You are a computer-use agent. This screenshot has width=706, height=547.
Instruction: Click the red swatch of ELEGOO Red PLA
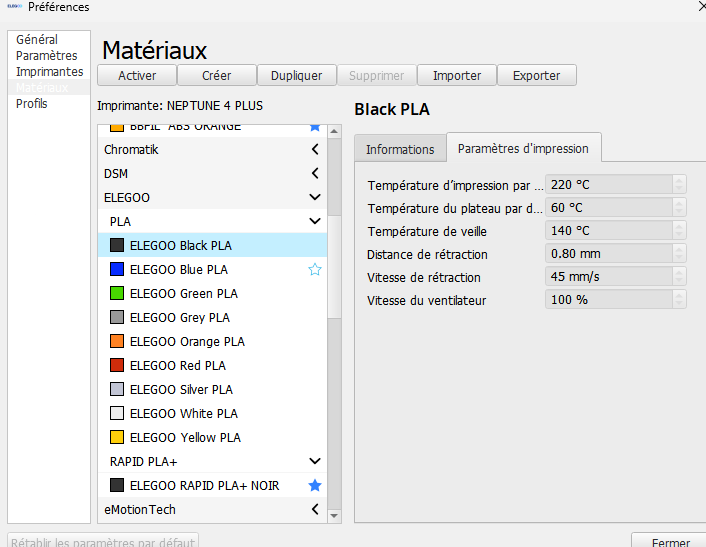[117, 365]
